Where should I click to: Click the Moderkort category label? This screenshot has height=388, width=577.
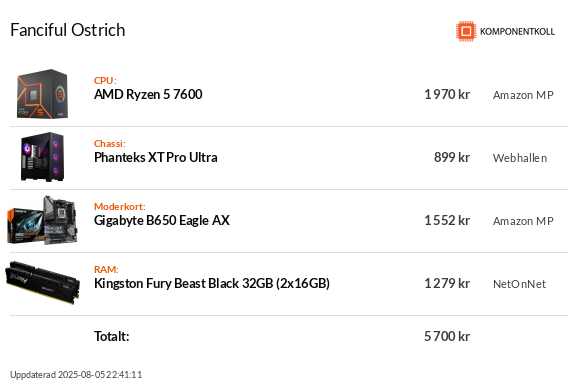coord(120,206)
